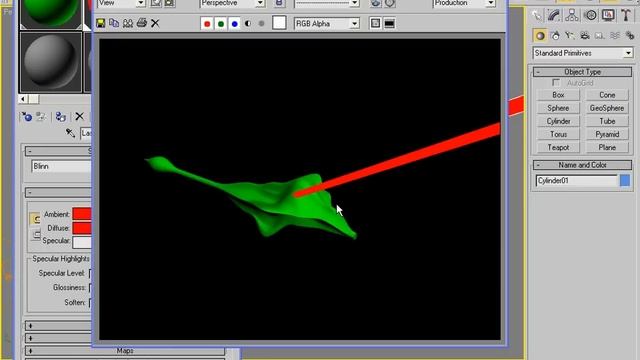Screen dimensions: 640x360
Task: Enable the AutoGrid checkbox
Action: click(556, 83)
